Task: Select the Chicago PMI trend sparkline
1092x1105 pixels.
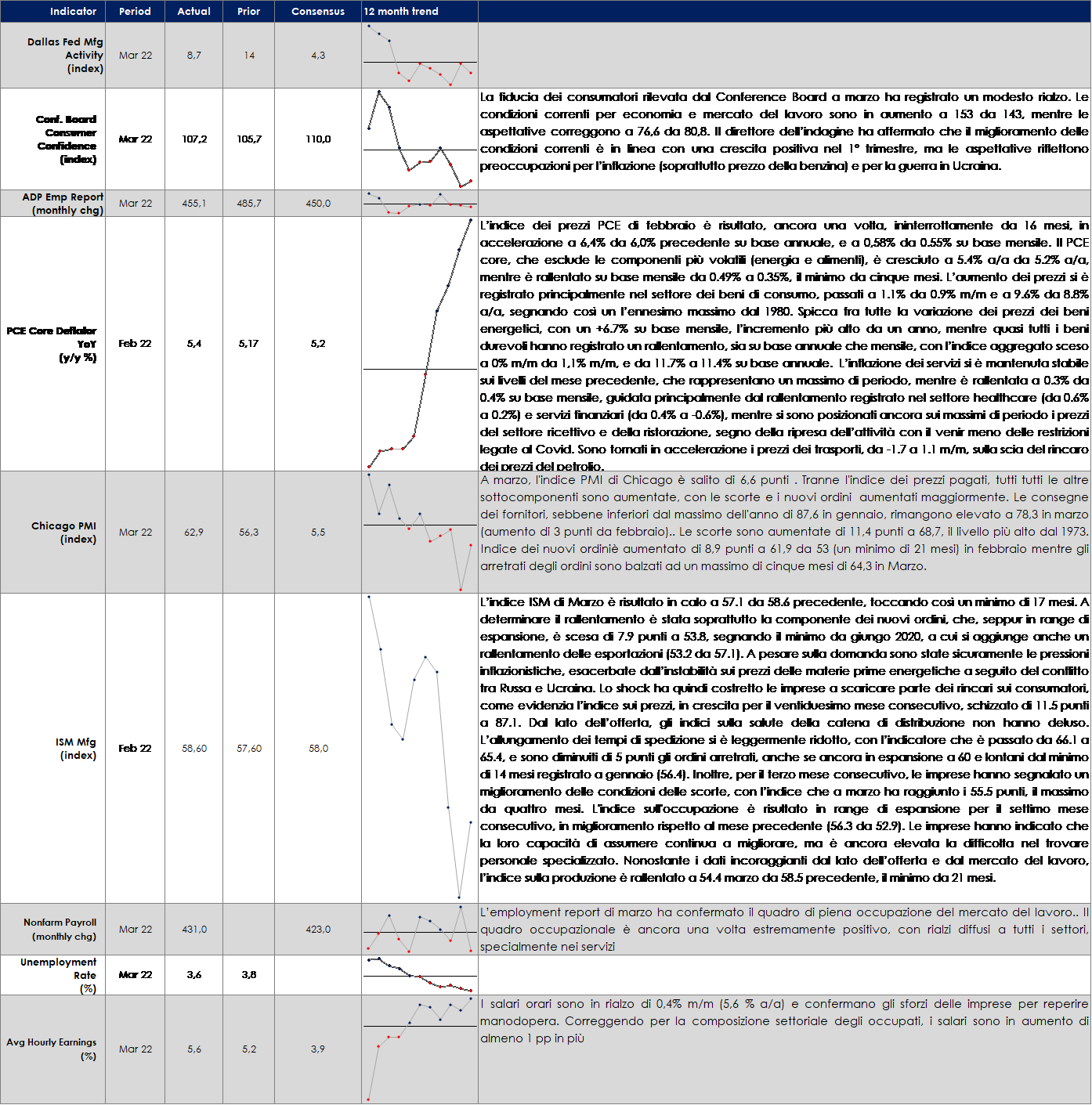Action: (x=420, y=533)
